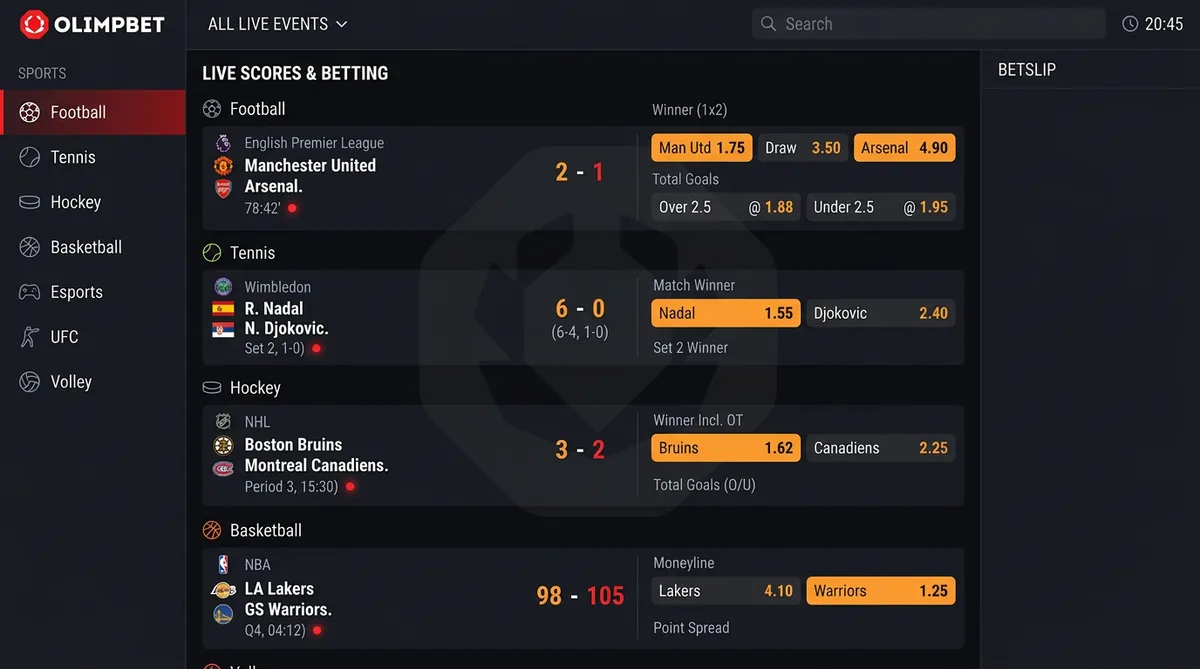Viewport: 1200px width, 669px height.
Task: Click the NBA league logo icon
Action: tap(223, 565)
